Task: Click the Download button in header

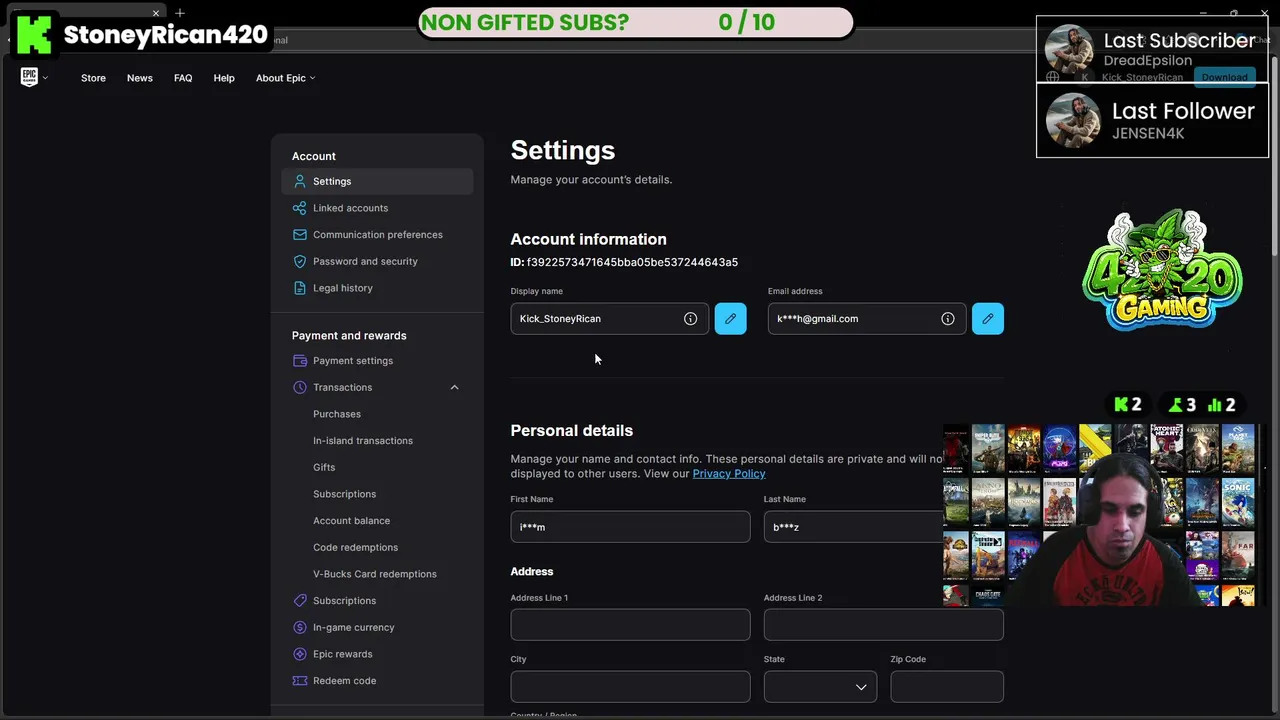Action: click(x=1224, y=77)
